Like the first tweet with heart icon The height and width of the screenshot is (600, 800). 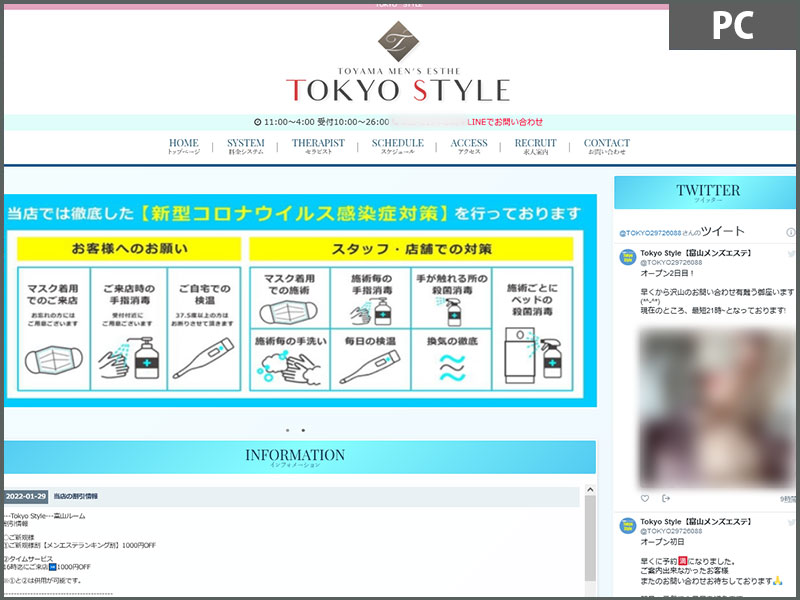[x=645, y=498]
